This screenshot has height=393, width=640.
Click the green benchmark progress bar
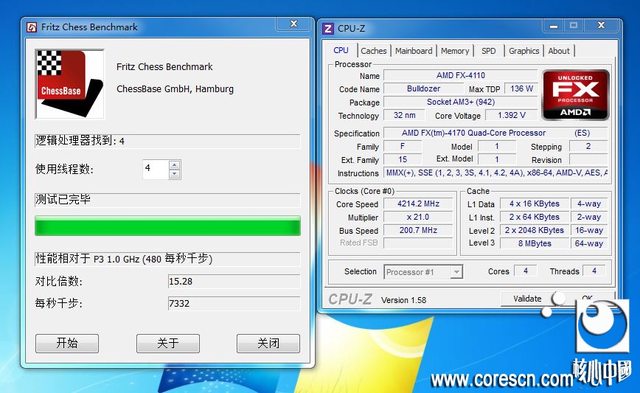coord(168,226)
